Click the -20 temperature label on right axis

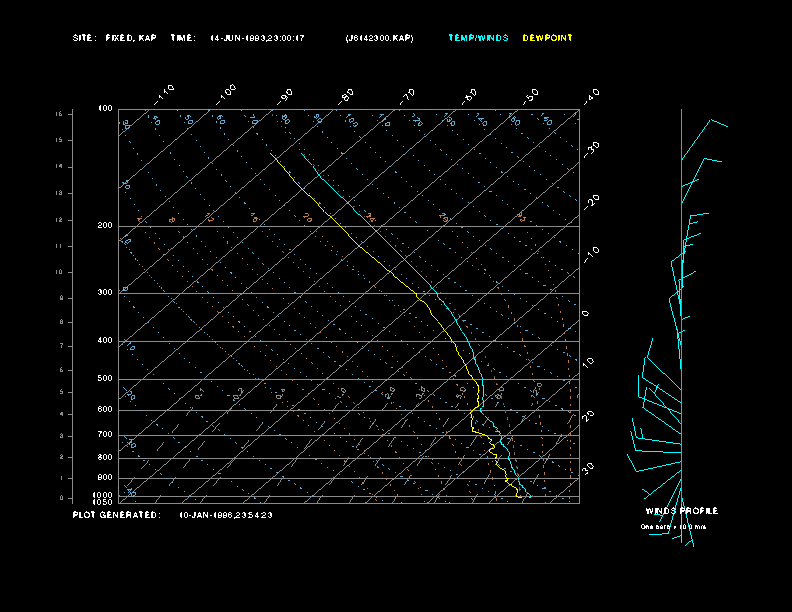pos(591,201)
